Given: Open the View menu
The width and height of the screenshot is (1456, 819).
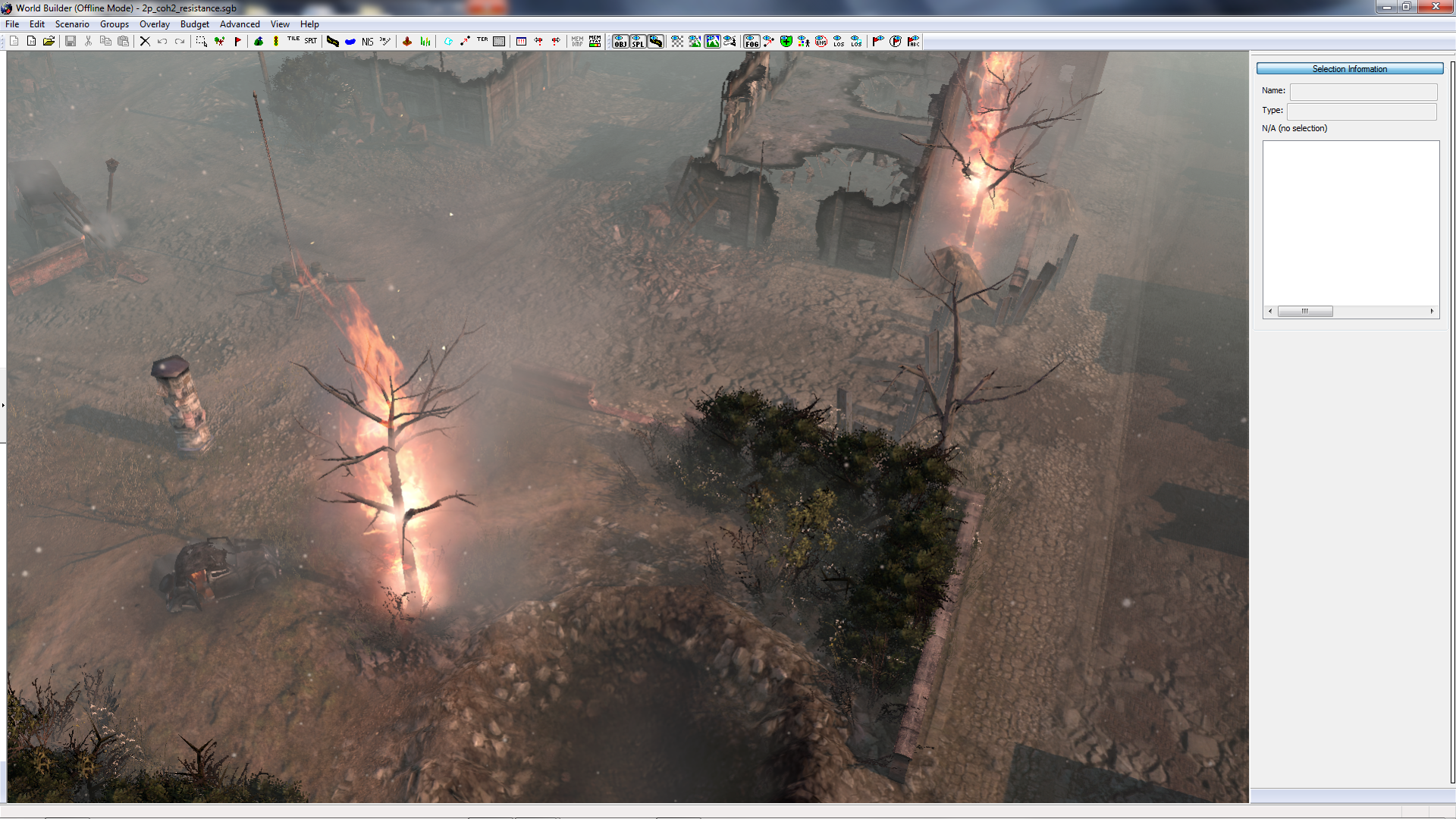Looking at the screenshot, I should click(x=280, y=24).
